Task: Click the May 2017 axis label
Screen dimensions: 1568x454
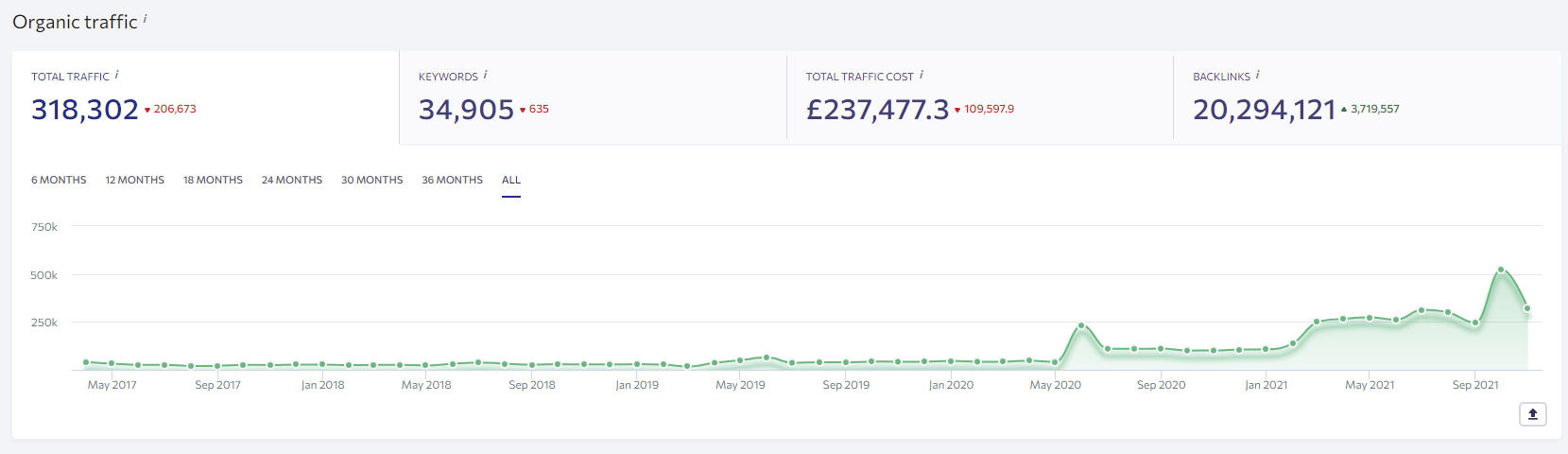Action: (x=112, y=385)
